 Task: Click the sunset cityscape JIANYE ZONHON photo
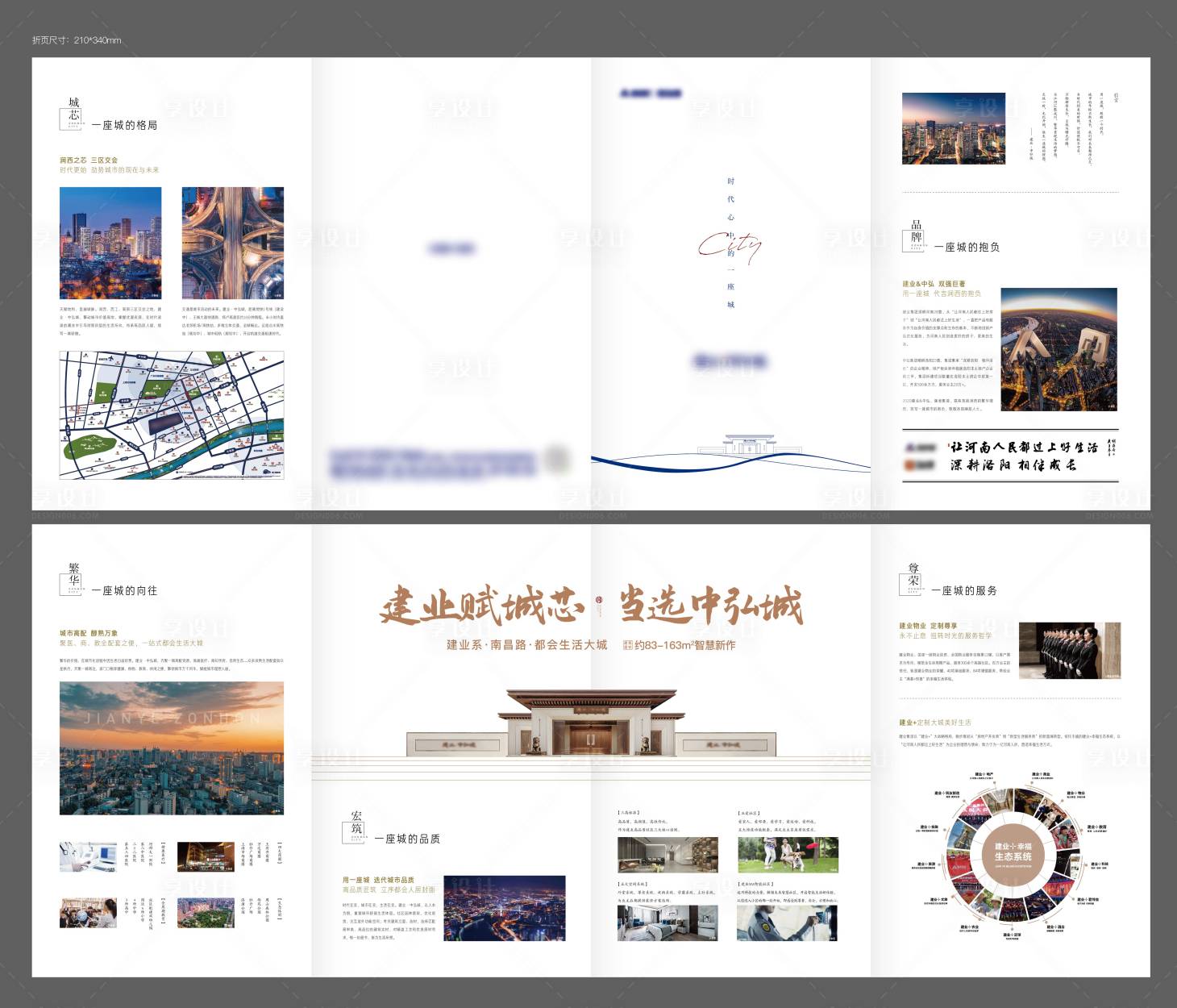pyautogui.click(x=172, y=748)
